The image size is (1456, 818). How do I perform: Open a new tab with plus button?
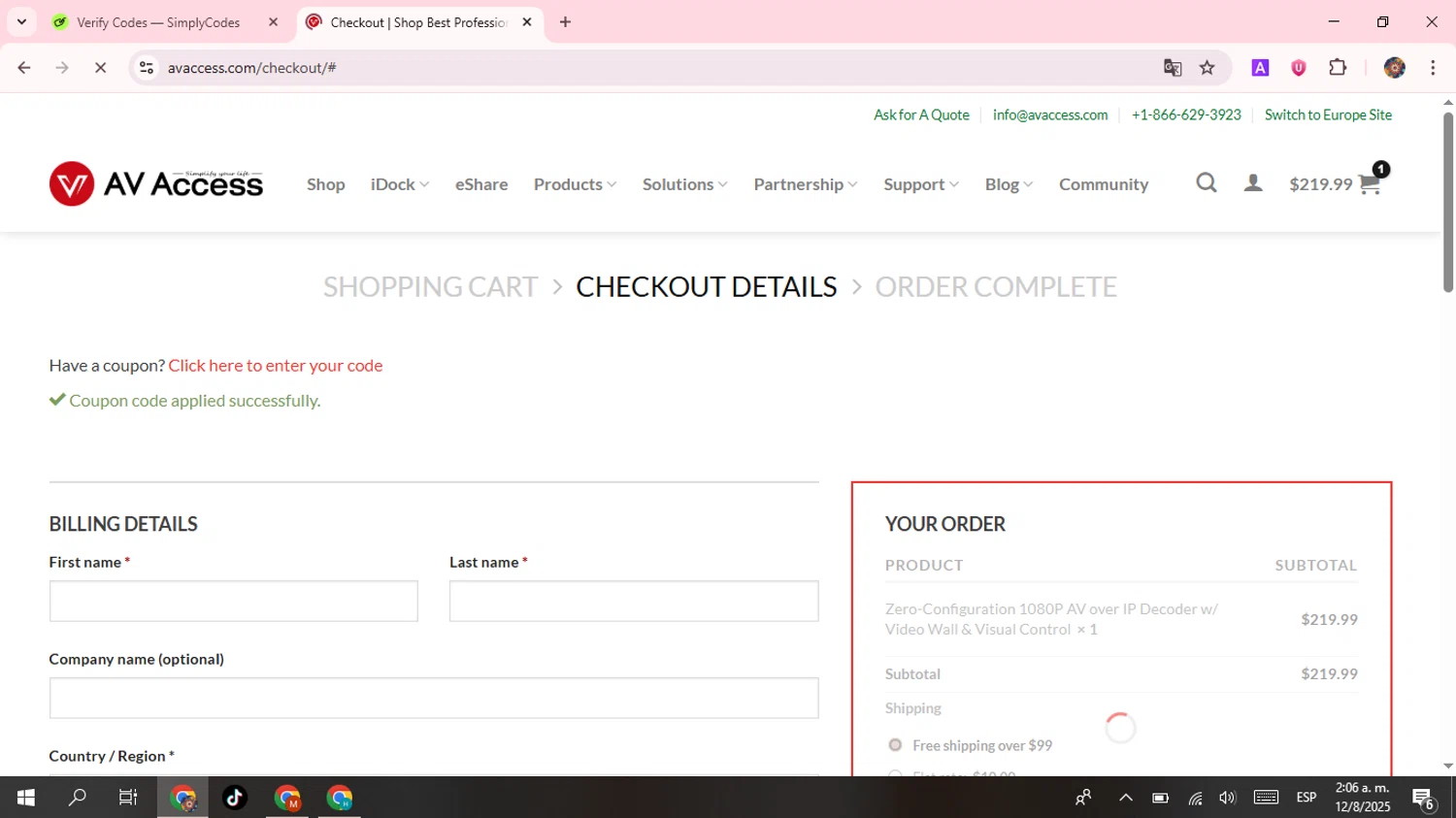pos(565,22)
